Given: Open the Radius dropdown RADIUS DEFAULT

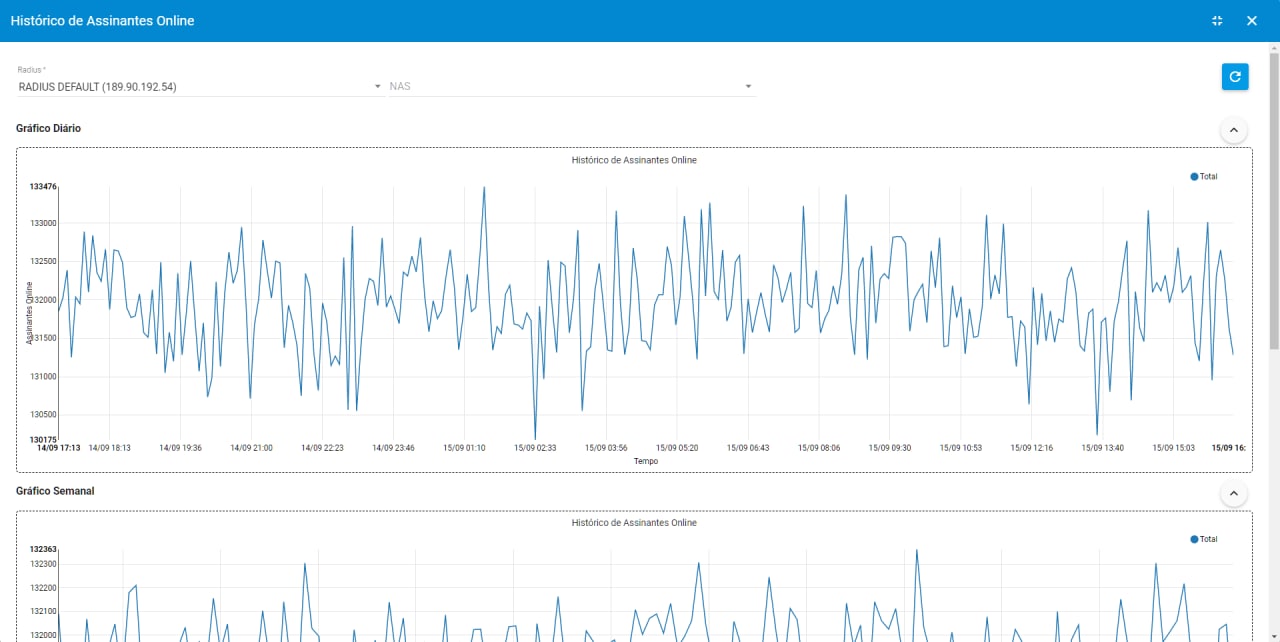Looking at the screenshot, I should (x=200, y=86).
